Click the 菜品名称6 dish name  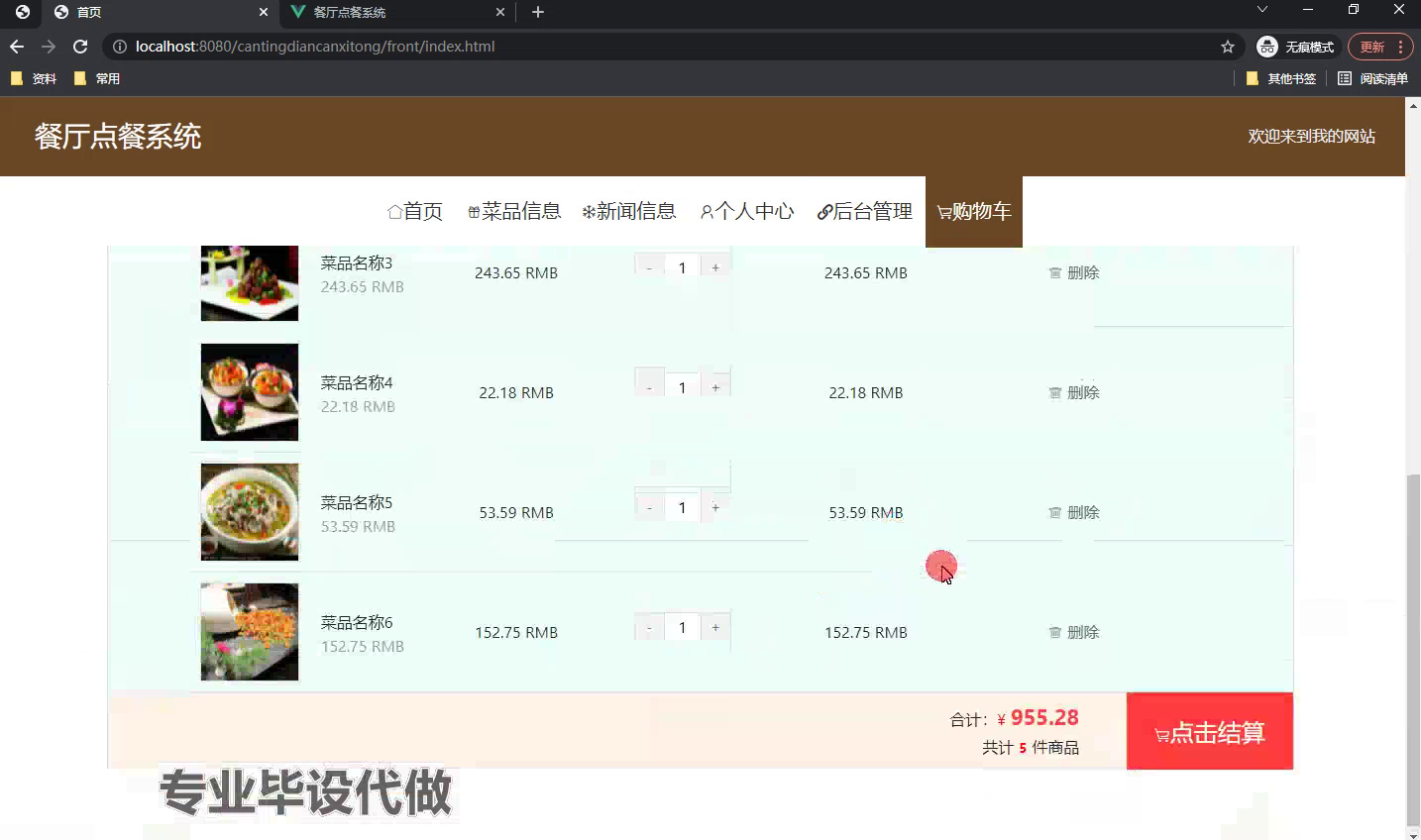tap(357, 622)
